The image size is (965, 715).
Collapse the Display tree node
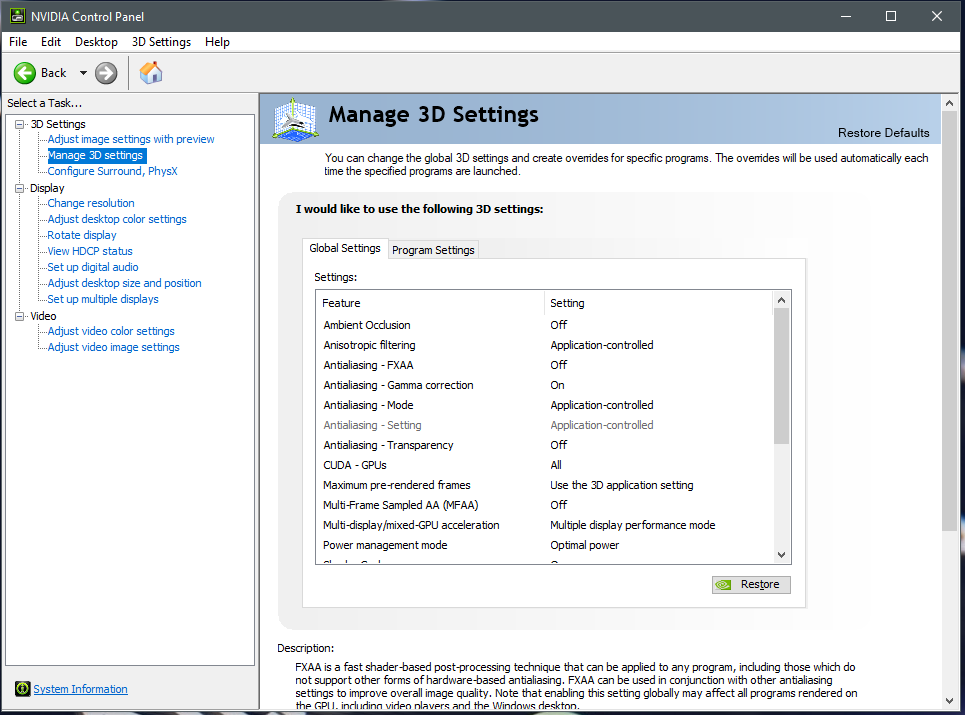pyautogui.click(x=20, y=188)
